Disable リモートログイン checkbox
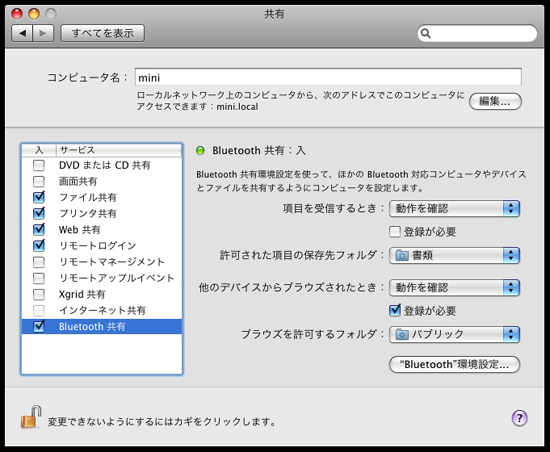550x452 pixels. [39, 245]
